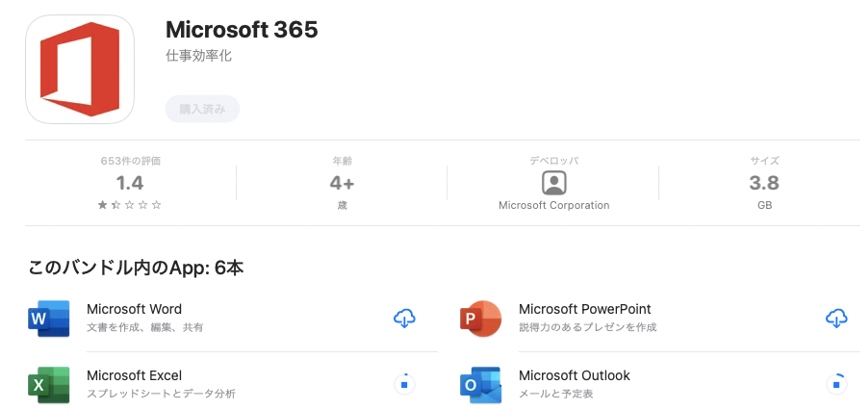860x420 pixels.
Task: Click the 文書を作成、編集、共有 description
Action: click(x=145, y=327)
